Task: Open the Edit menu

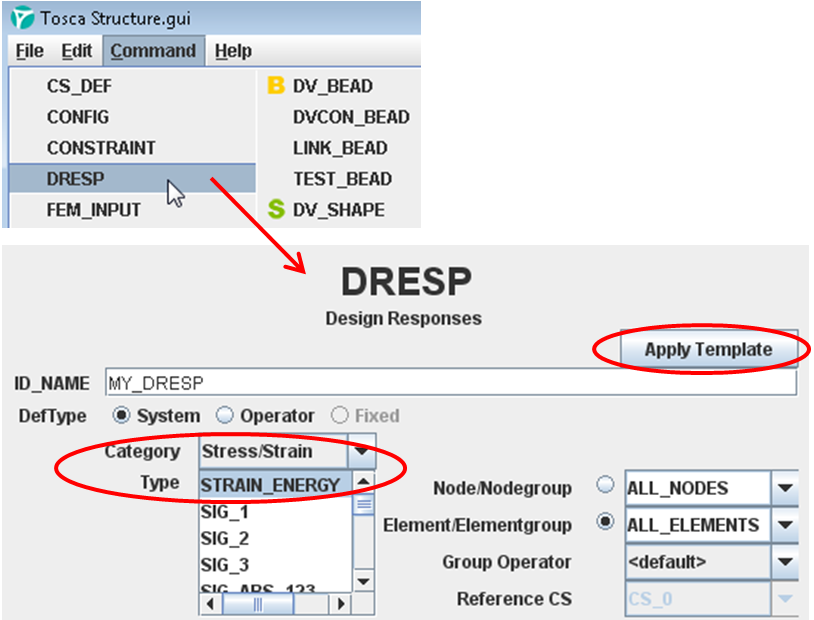Action: tap(77, 51)
